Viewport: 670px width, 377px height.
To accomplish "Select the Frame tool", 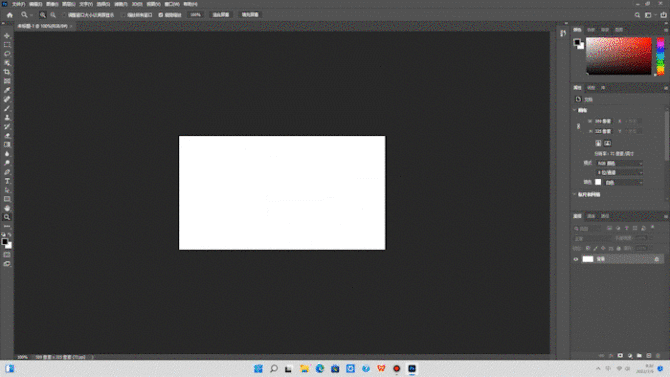I will point(7,81).
